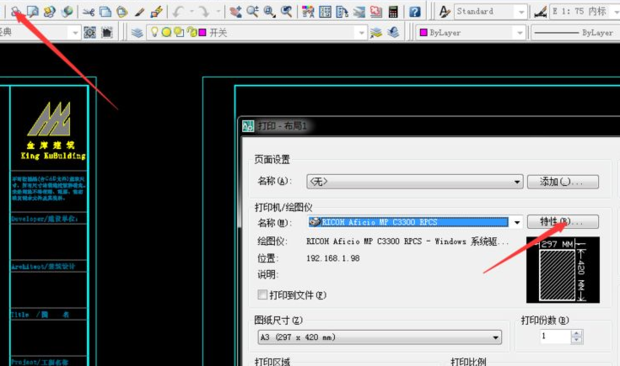The image size is (620, 366).
Task: Click the Copy icon in toolbar
Action: [105, 11]
